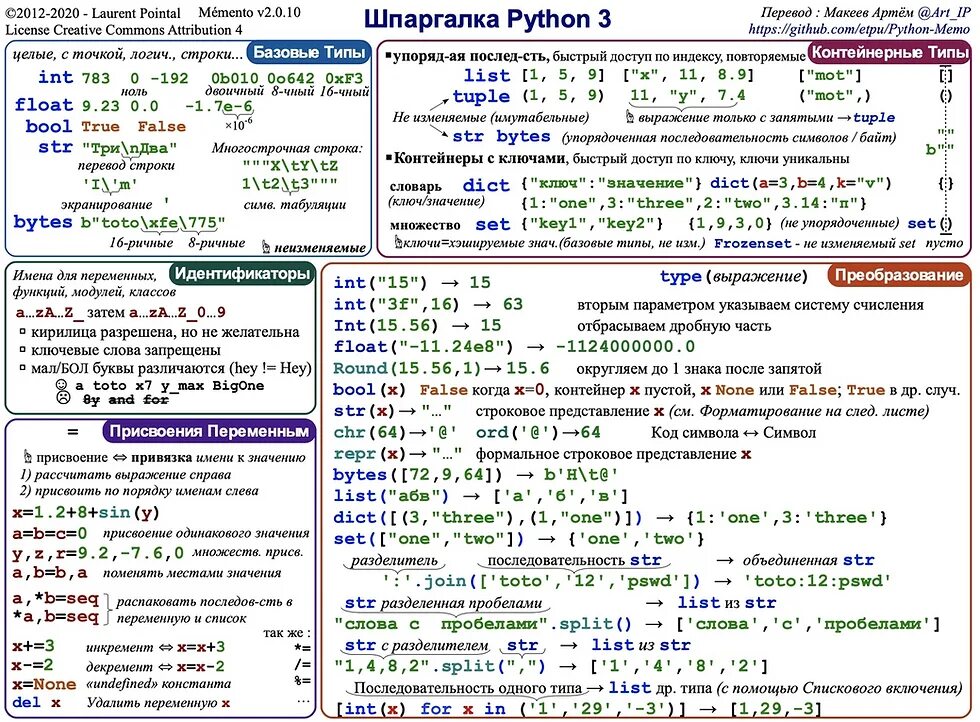This screenshot has height=722, width=980.
Task: Click the float("-11.24e8") example
Action: (423, 347)
